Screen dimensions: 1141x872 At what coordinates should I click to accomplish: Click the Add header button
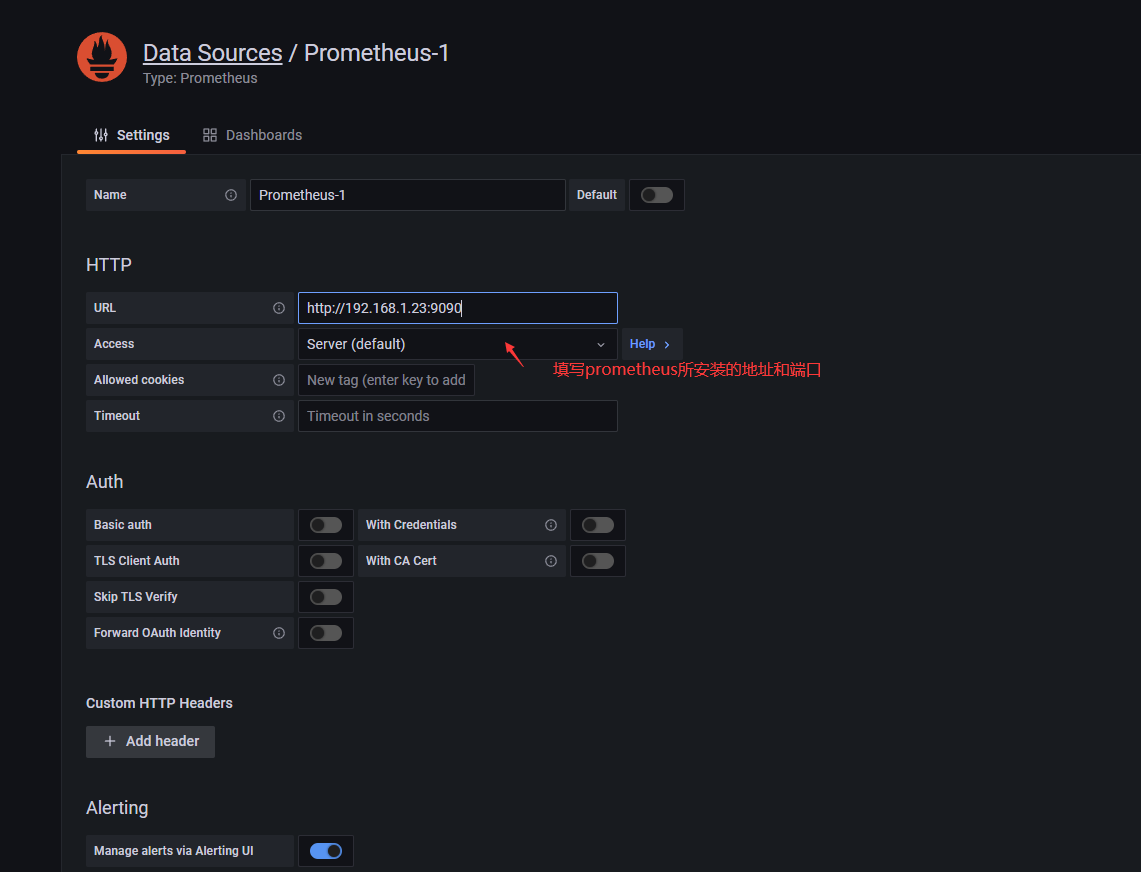pyautogui.click(x=151, y=741)
